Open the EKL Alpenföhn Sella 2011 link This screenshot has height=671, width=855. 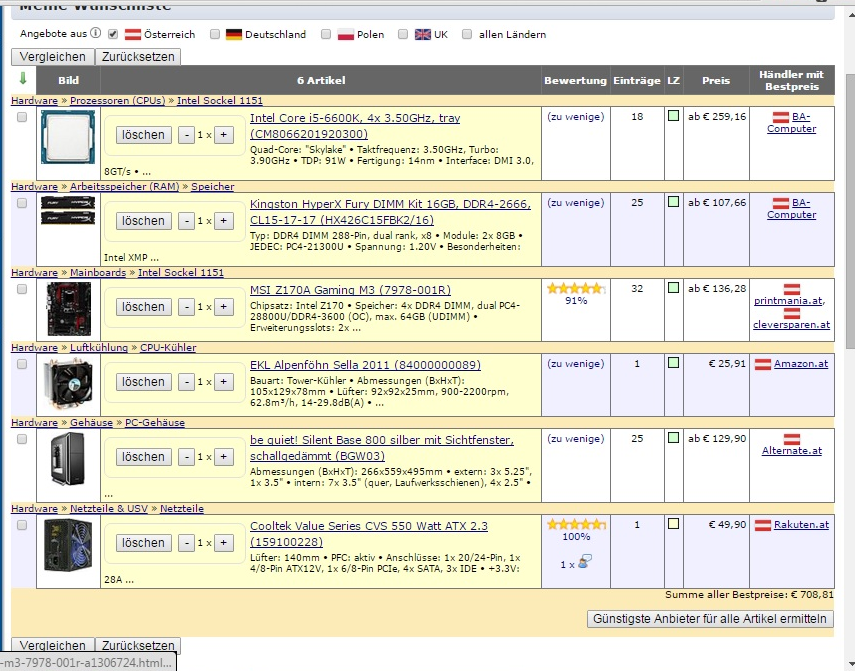pos(365,365)
